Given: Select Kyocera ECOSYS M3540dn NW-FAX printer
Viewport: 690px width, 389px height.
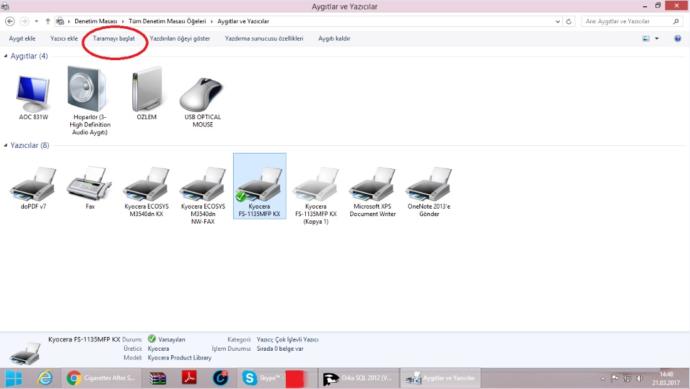Looking at the screenshot, I should coord(202,195).
